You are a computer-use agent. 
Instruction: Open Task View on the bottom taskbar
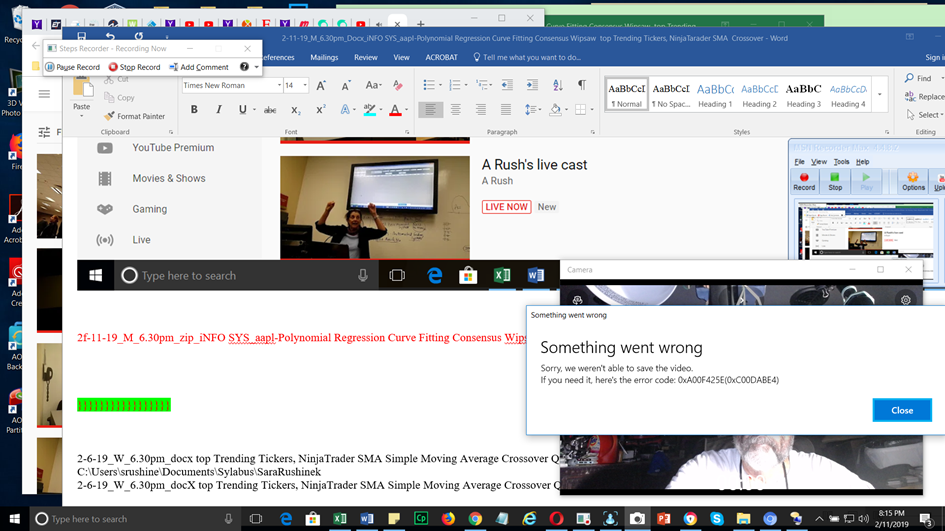[256, 518]
